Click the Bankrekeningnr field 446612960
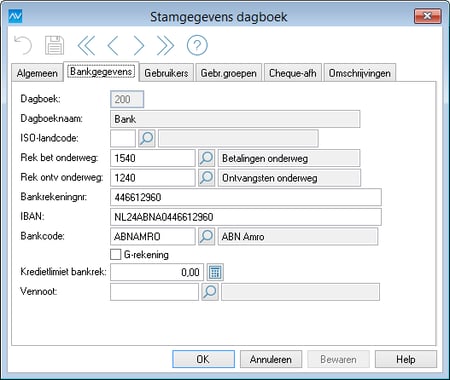Image resolution: width=450 pixels, height=380 pixels. [x=246, y=197]
